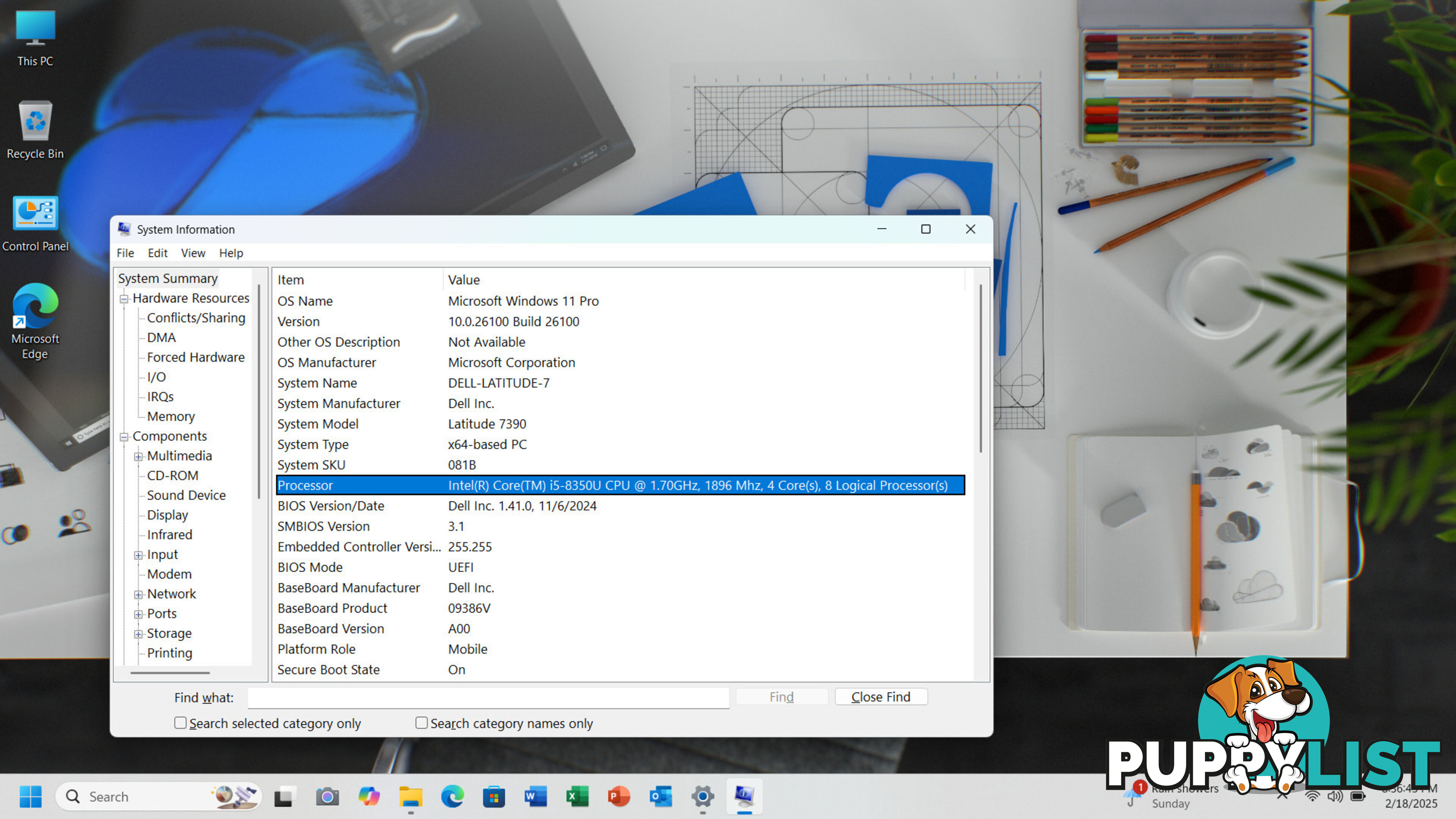
Task: Select DMA tree item
Action: pos(162,338)
